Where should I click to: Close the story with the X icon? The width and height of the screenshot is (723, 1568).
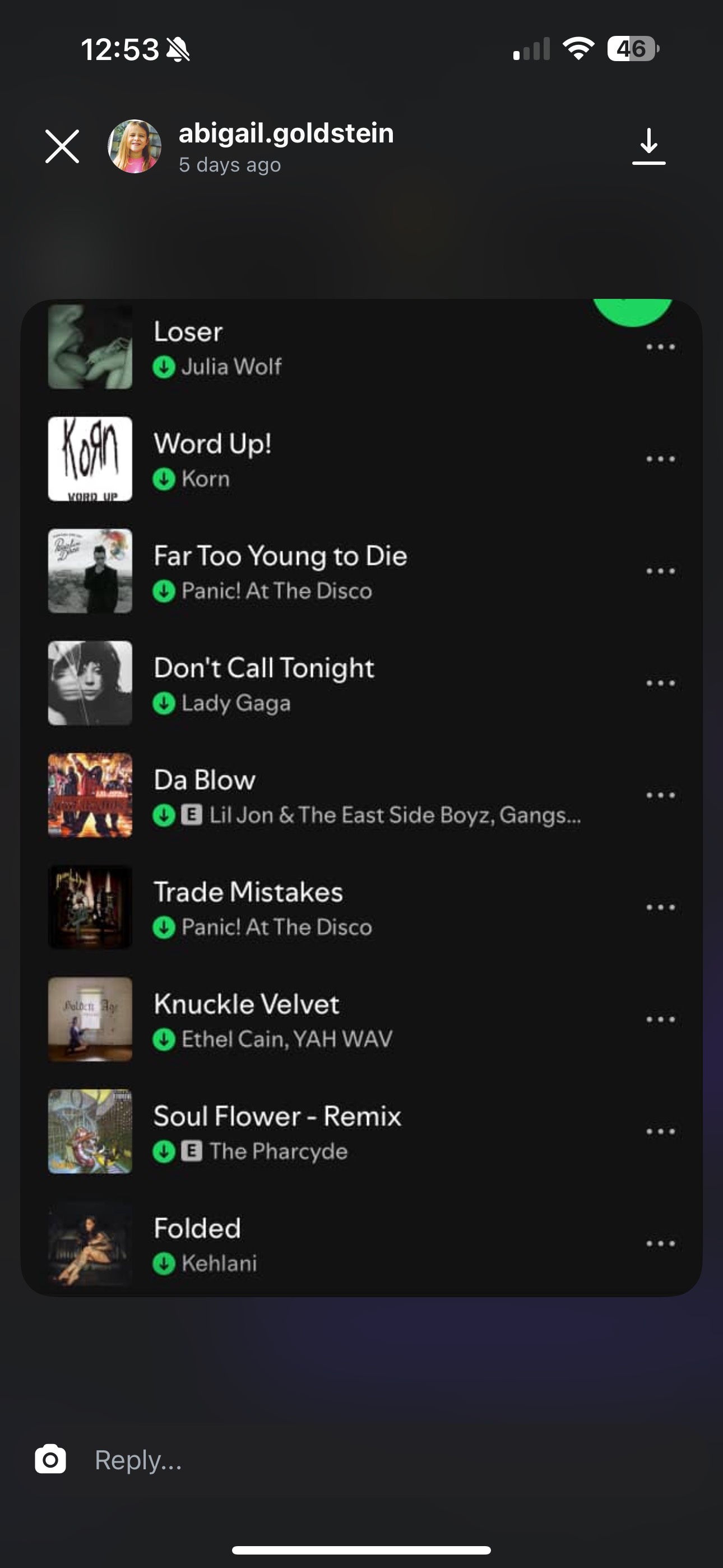[62, 147]
